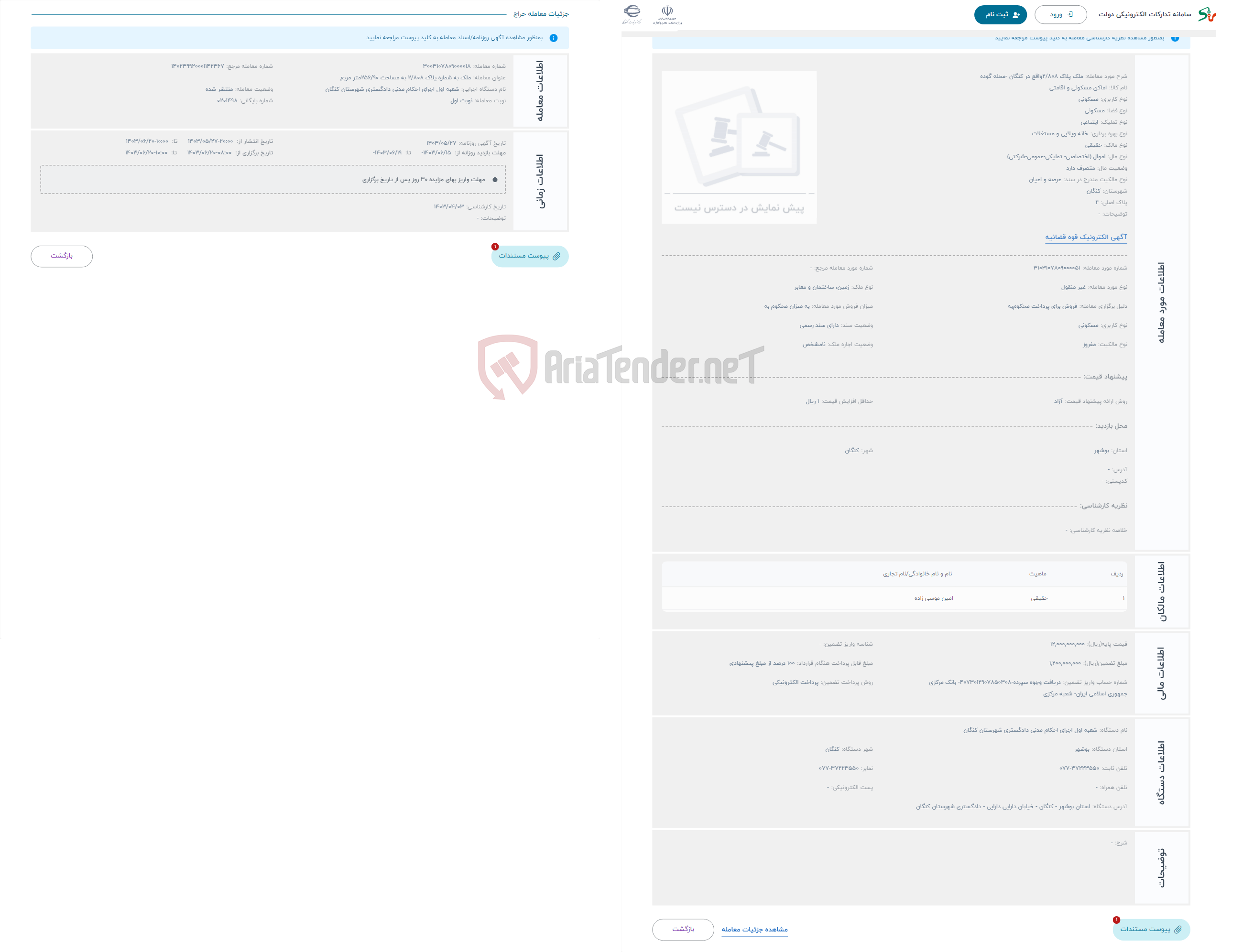Click the بازگشت back button on left panel
Viewport: 1243px width, 952px height.
point(63,256)
